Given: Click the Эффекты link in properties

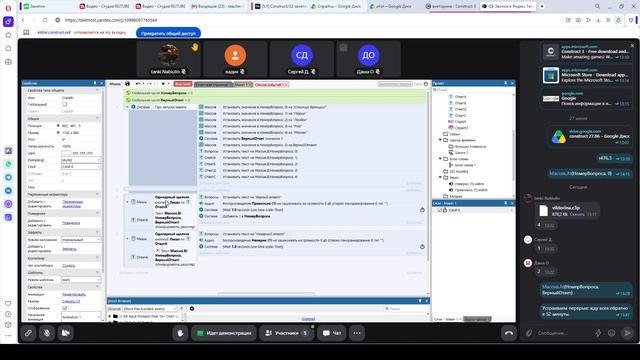Looking at the screenshot, I should tap(69, 249).
